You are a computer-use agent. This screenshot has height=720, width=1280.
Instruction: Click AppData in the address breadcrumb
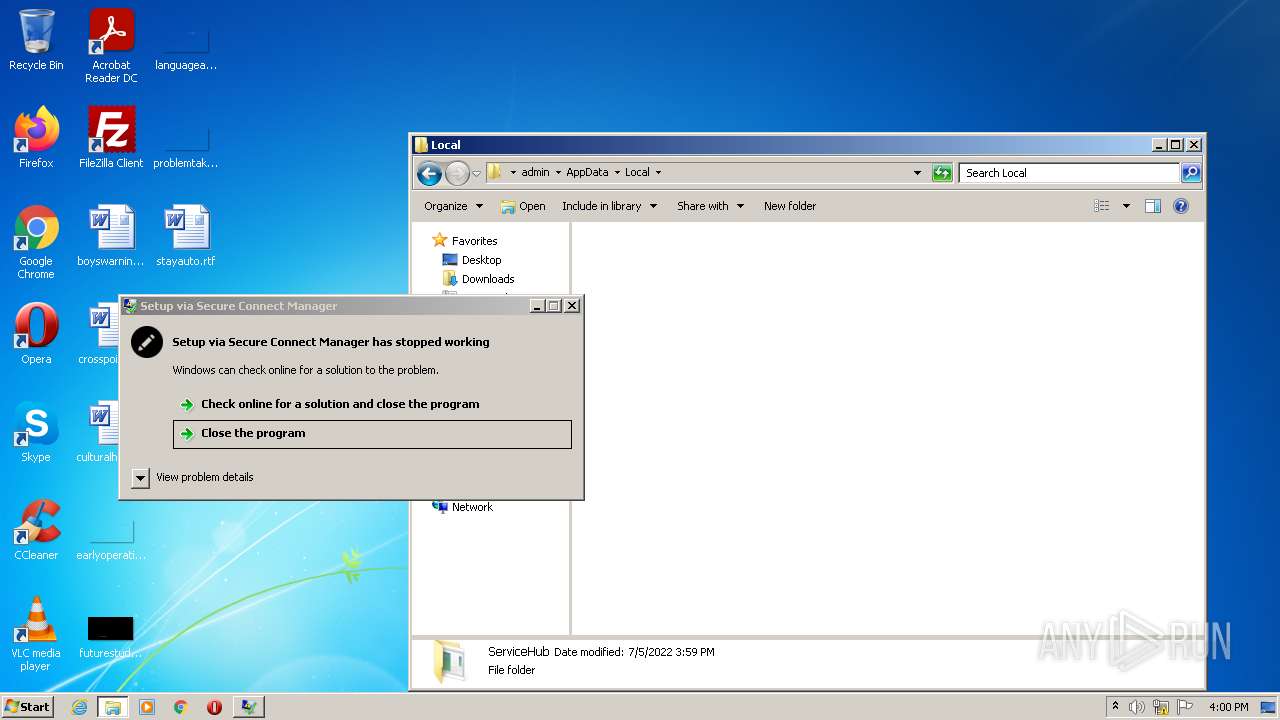[x=587, y=173]
